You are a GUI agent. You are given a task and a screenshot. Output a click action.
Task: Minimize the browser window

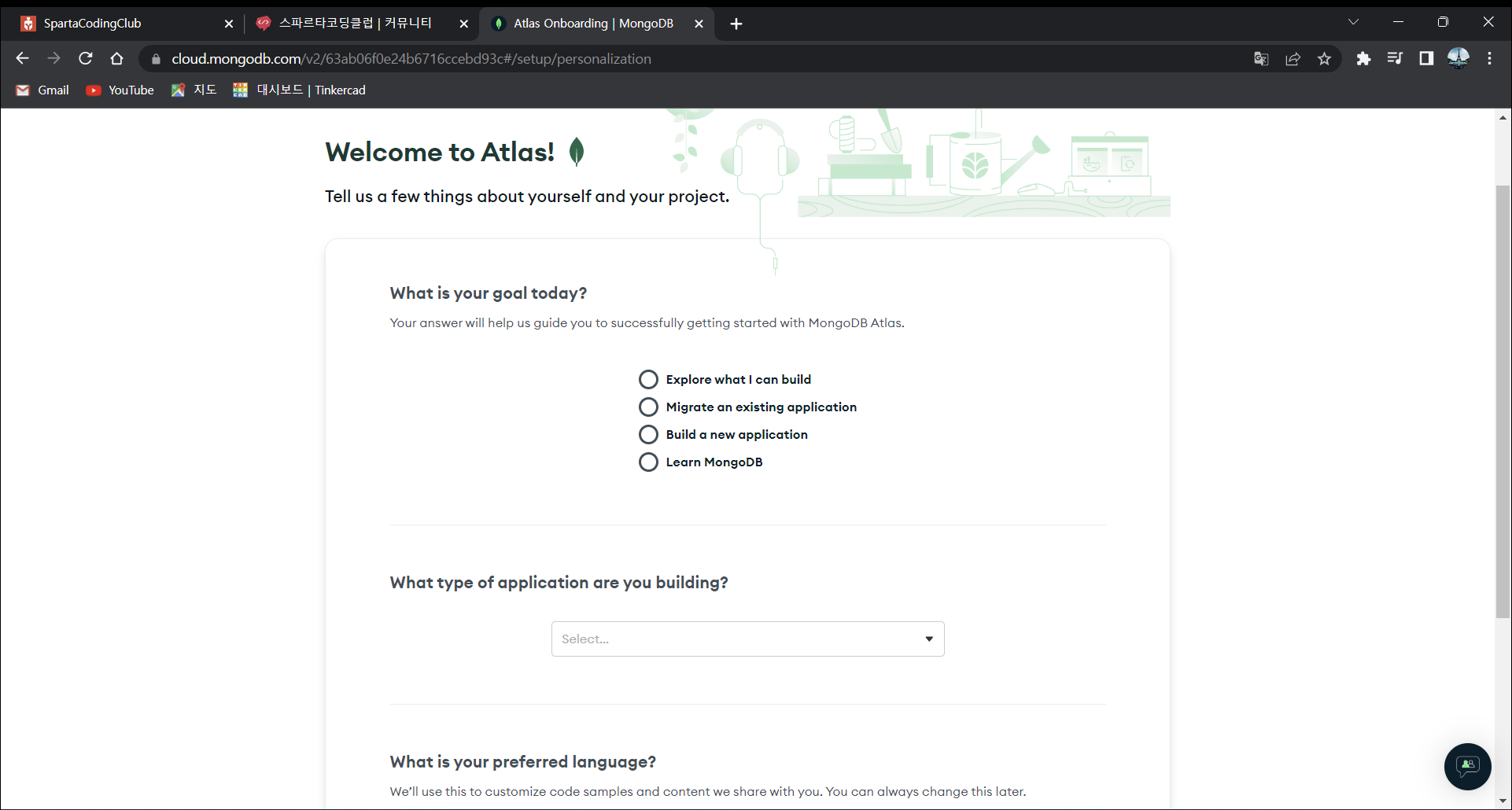1398,22
